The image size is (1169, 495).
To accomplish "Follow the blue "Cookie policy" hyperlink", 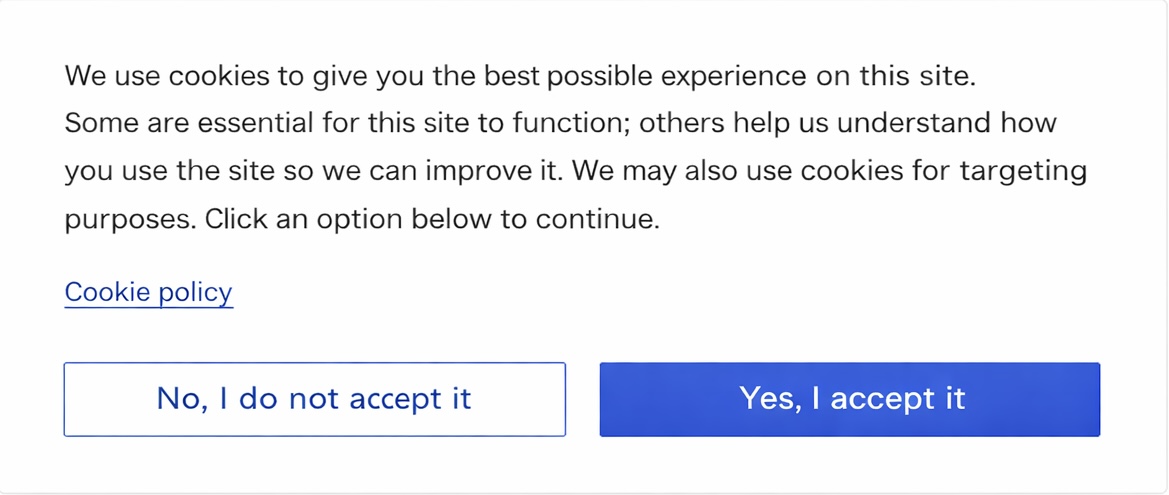I will coord(148,292).
